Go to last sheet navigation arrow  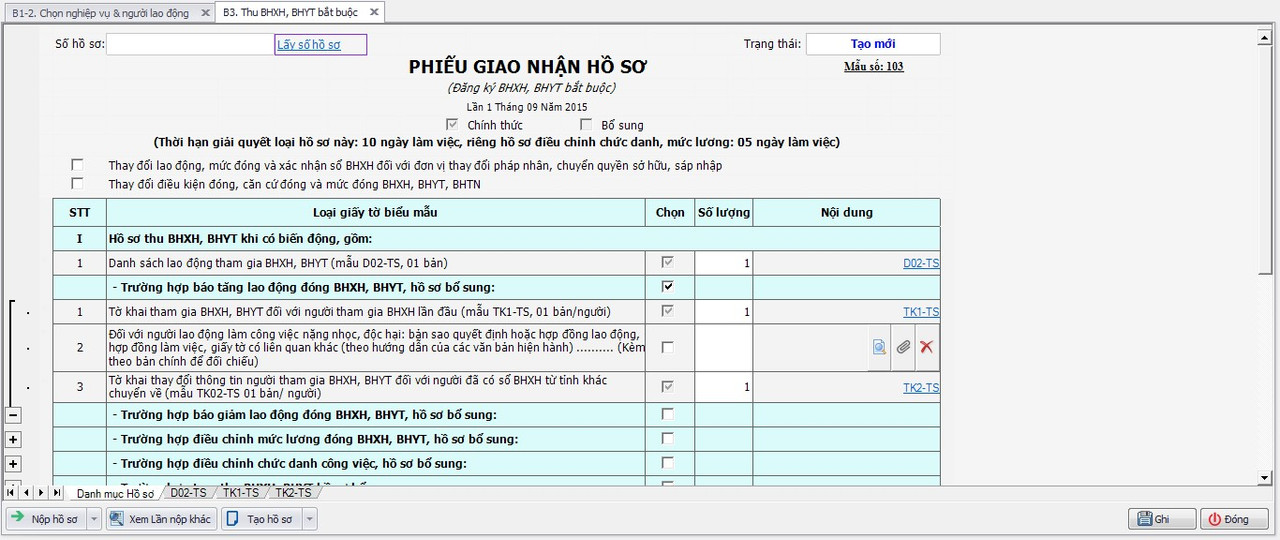pyautogui.click(x=57, y=492)
